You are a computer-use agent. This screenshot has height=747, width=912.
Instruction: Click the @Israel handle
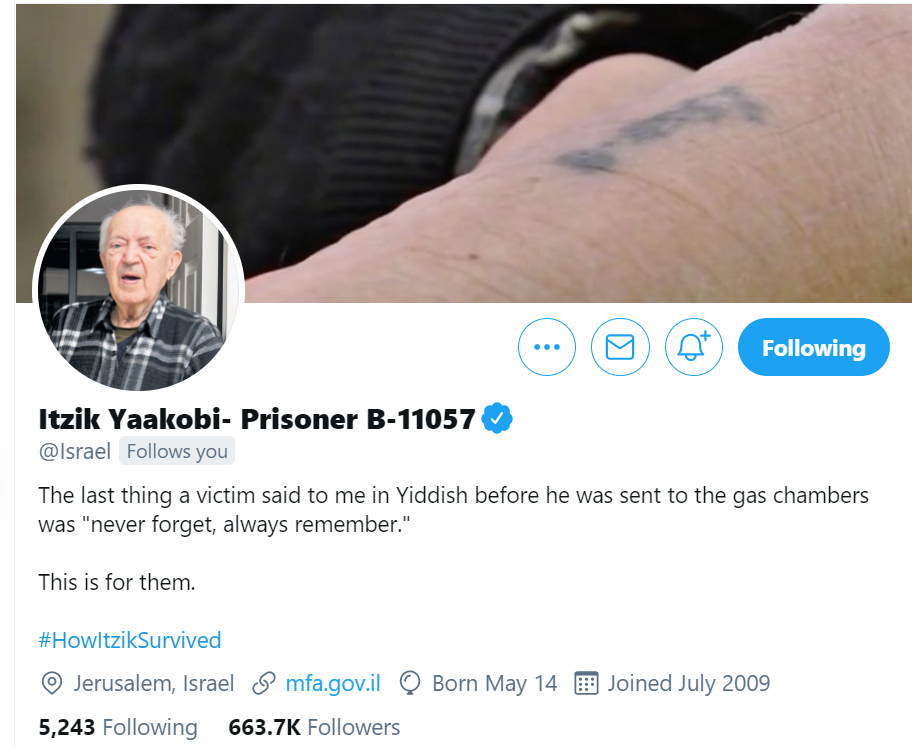(74, 451)
